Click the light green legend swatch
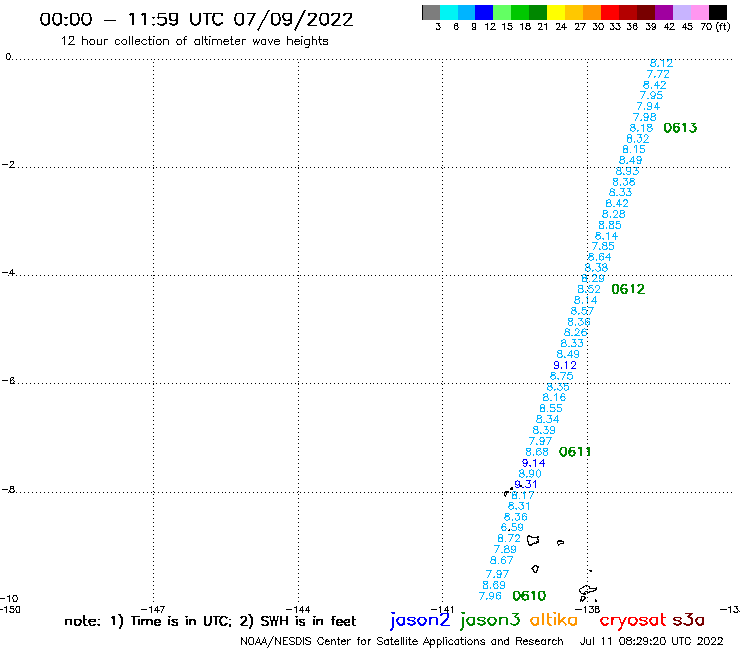This screenshot has width=740, height=650. coord(502,12)
